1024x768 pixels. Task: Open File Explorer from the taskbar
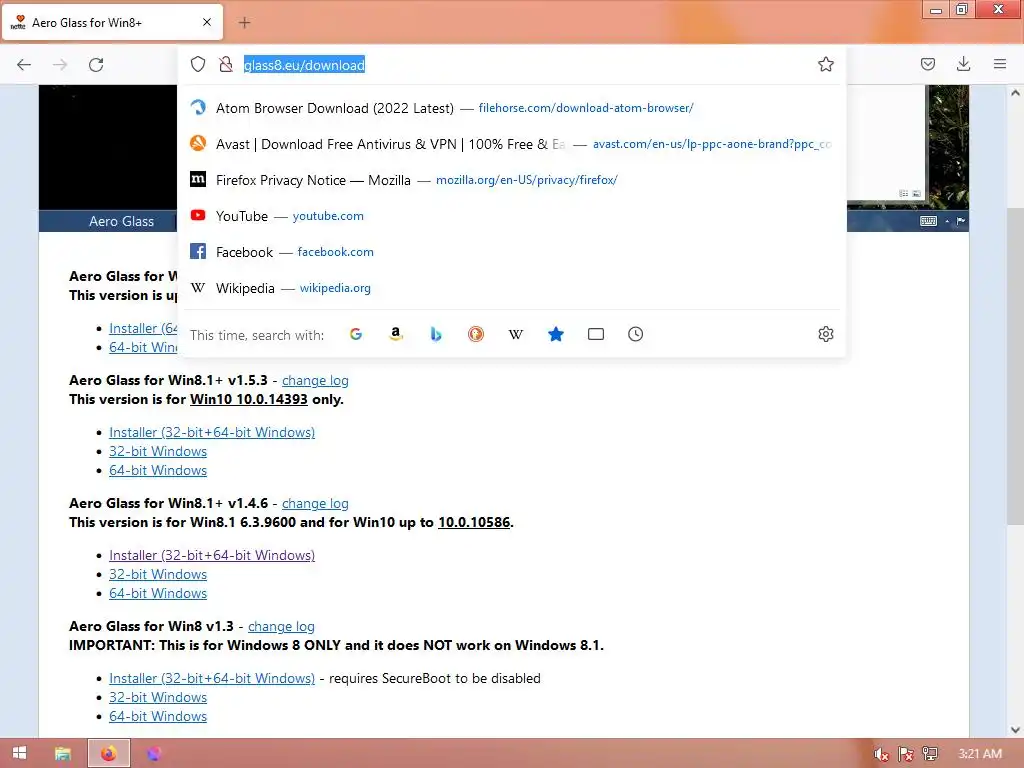tap(63, 754)
